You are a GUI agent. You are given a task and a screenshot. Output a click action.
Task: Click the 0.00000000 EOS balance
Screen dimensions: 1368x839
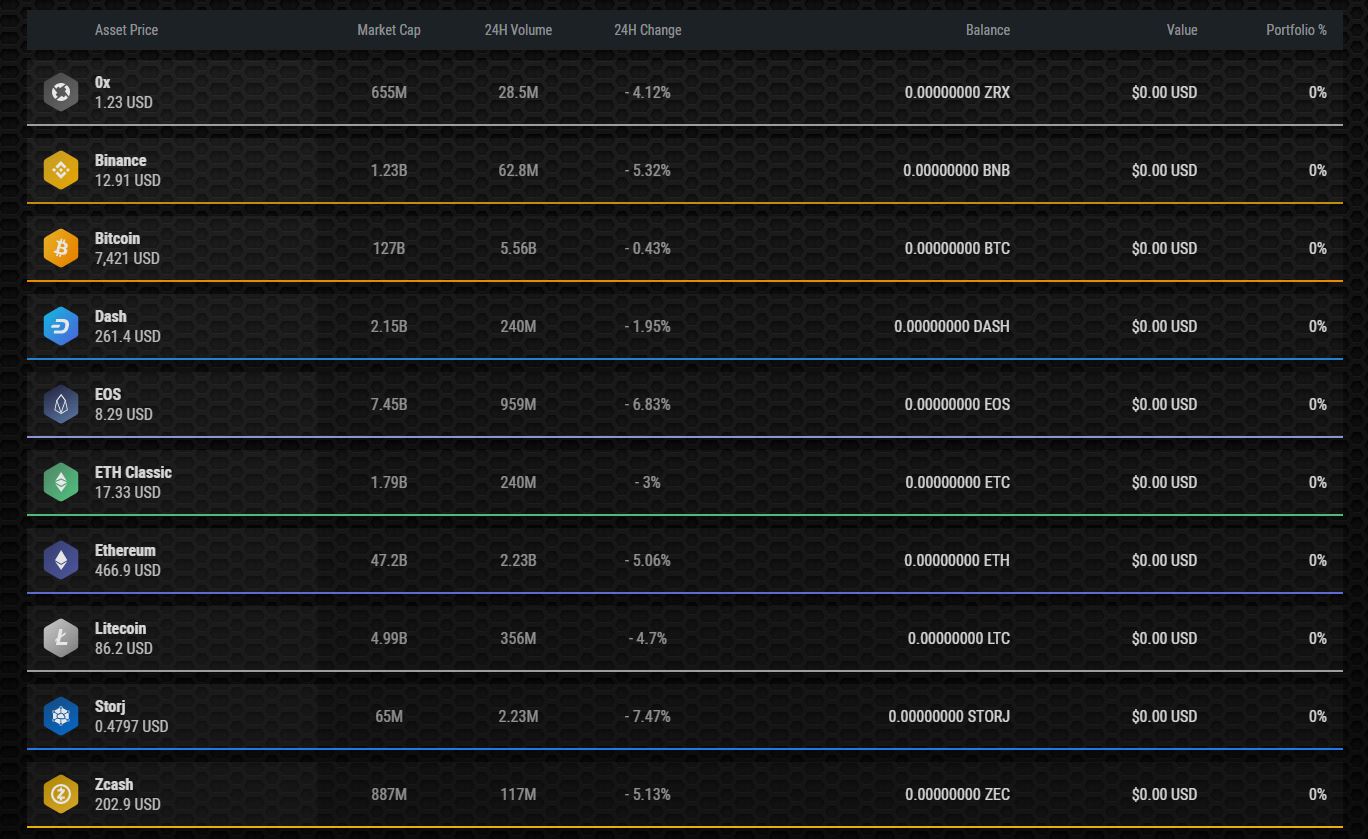[957, 404]
